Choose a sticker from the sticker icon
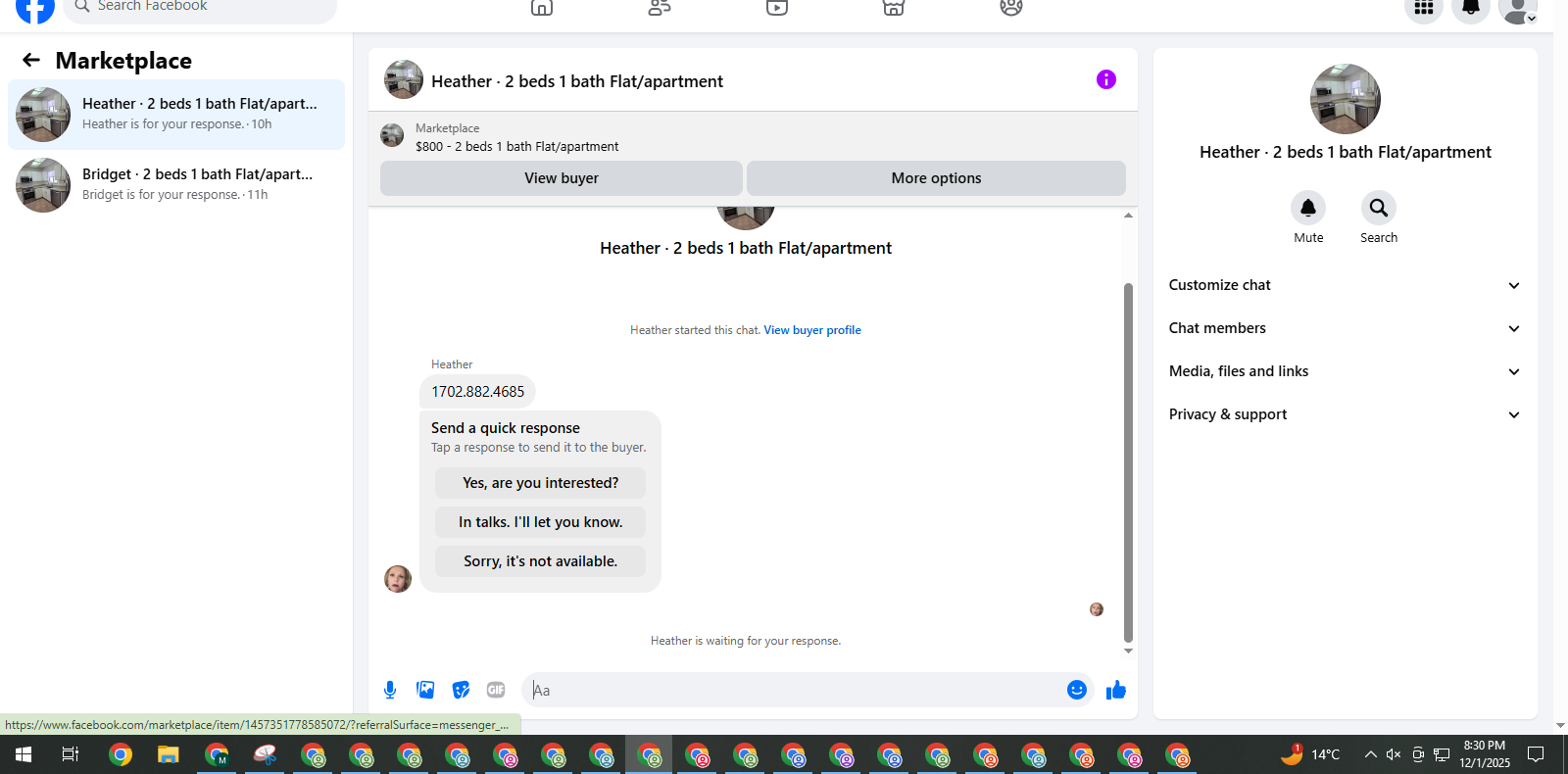This screenshot has width=1568, height=774. 461,690
